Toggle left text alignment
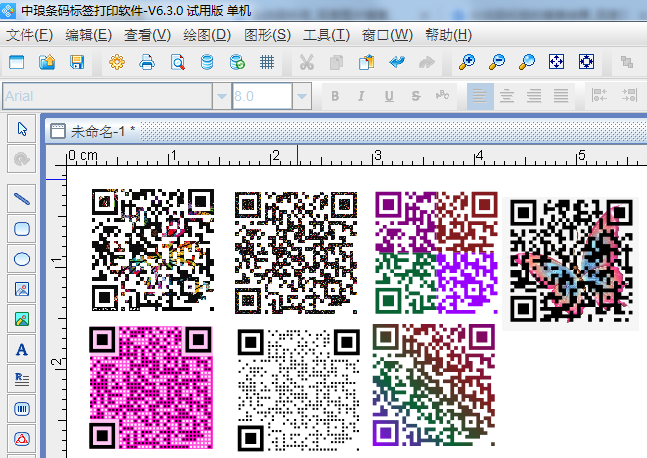 tap(480, 96)
